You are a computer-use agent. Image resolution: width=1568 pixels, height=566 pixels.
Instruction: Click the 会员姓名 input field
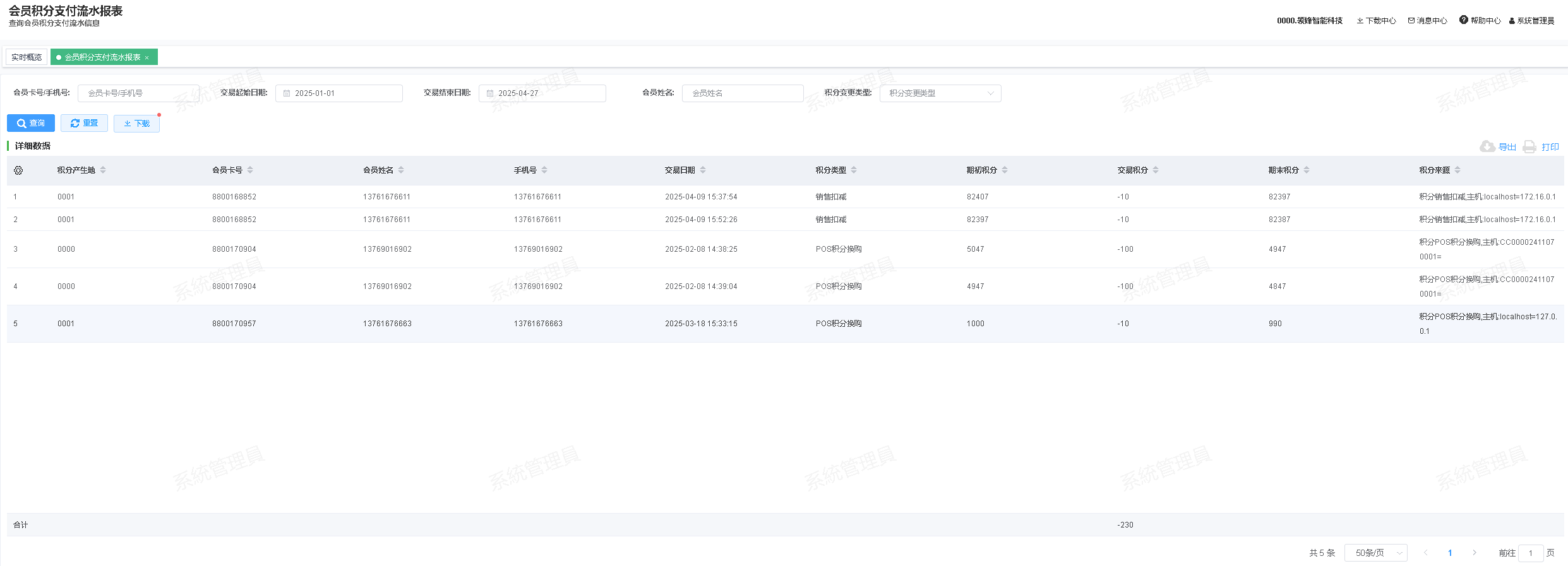pos(742,93)
